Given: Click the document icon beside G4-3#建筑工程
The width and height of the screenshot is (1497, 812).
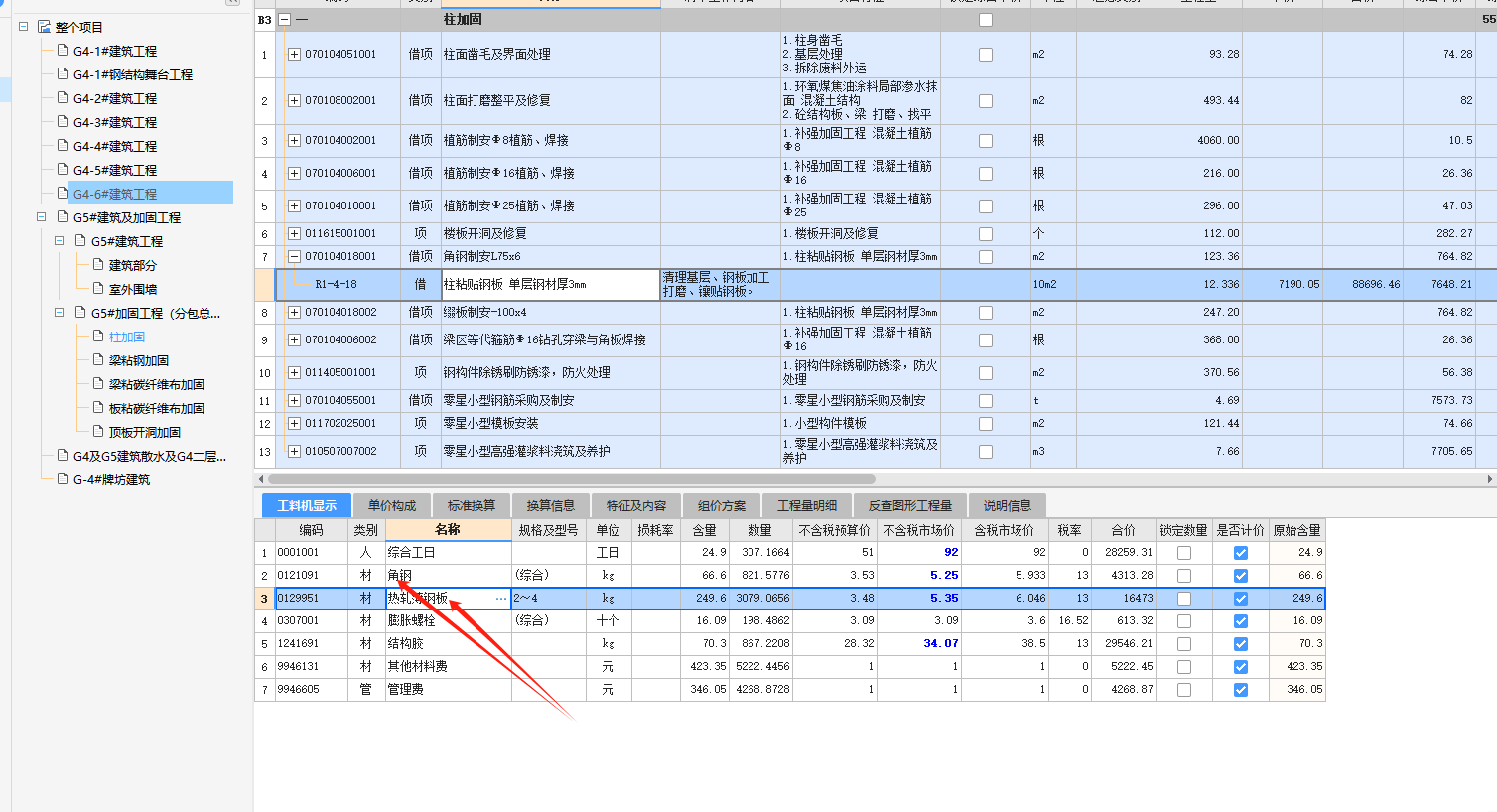Looking at the screenshot, I should coord(63,121).
